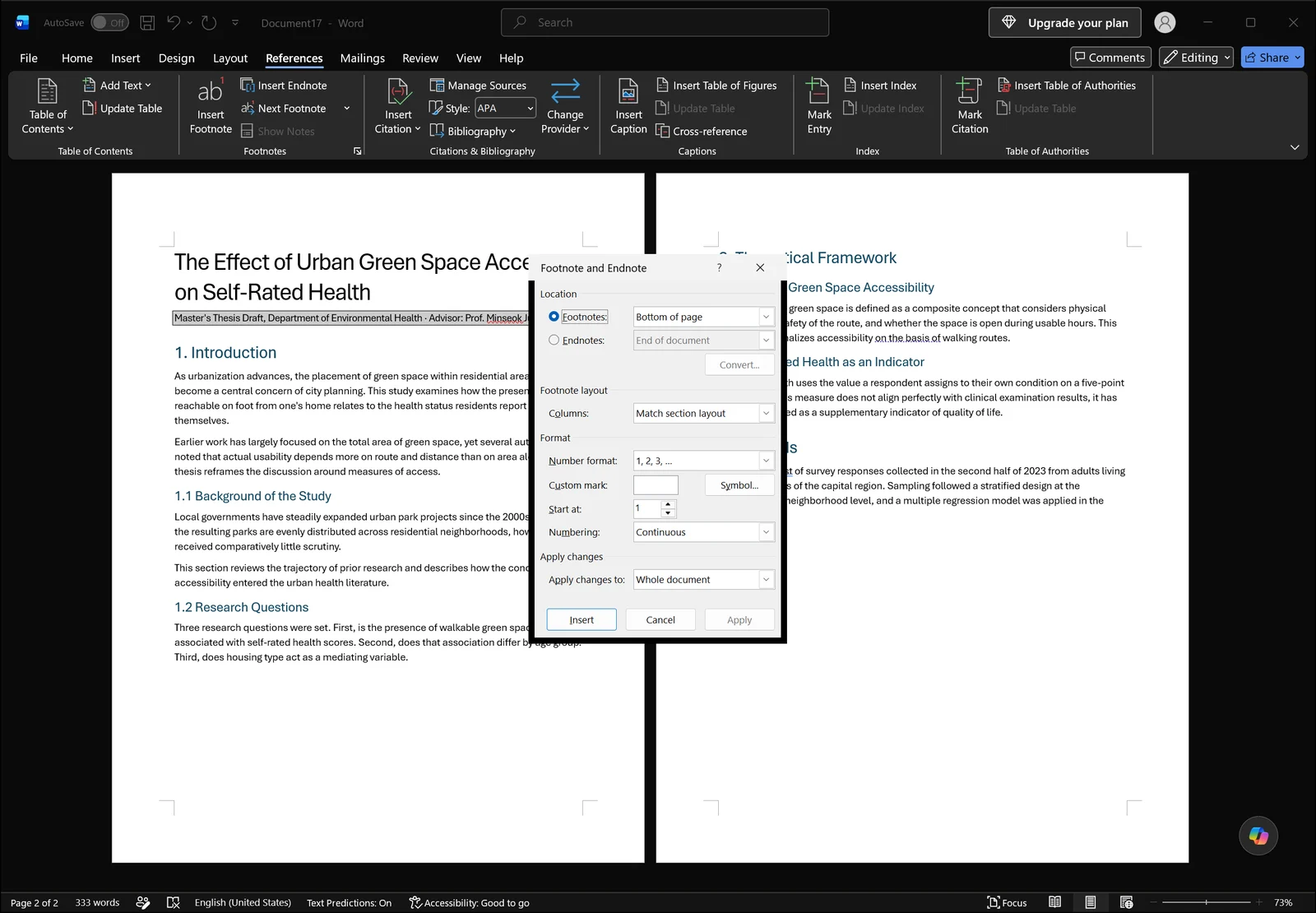Open the Bottom of page location dropdown
The image size is (1316, 913).
coord(703,317)
